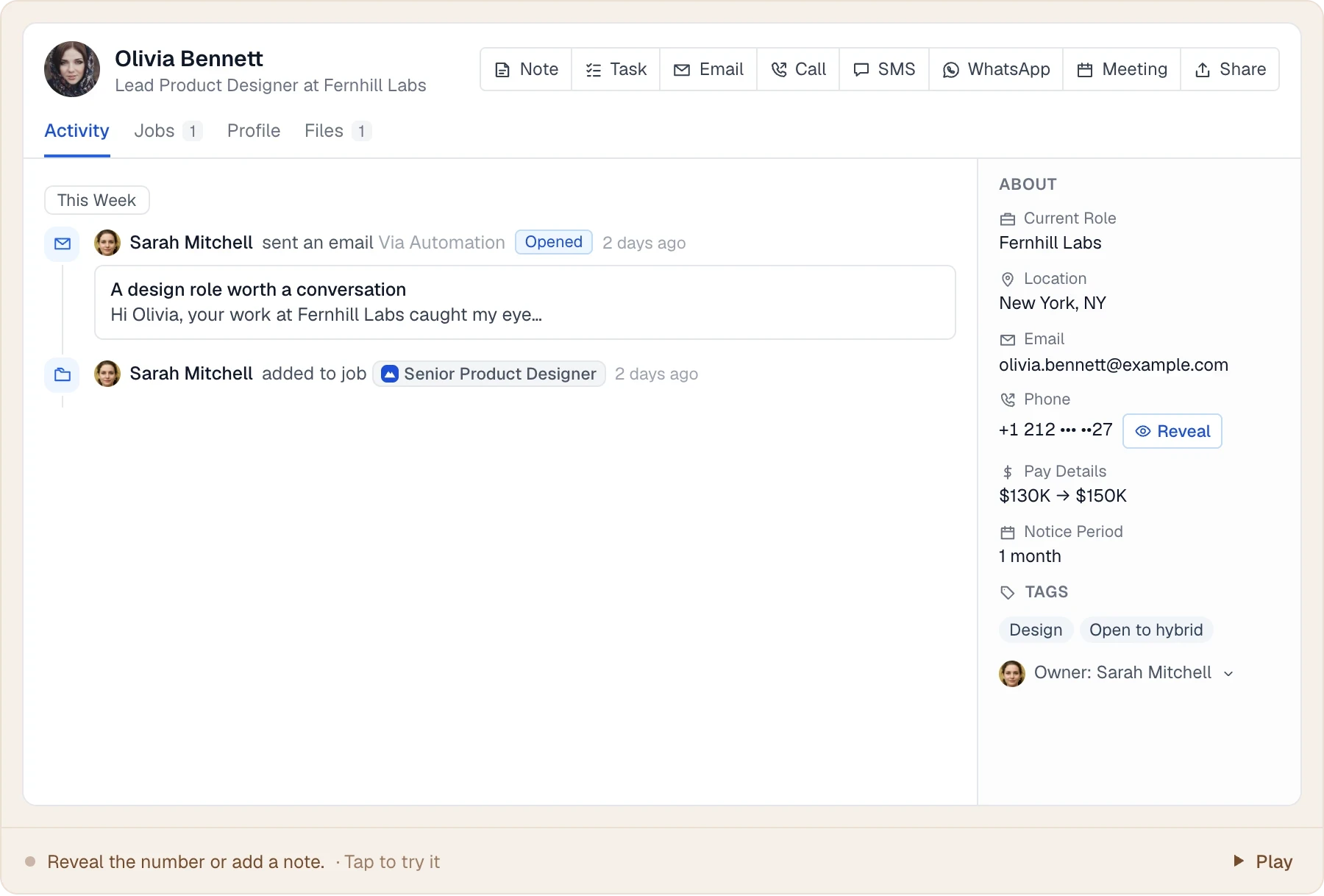Click the current role Fernhill Labs value
The height and width of the screenshot is (896, 1324).
point(1050,243)
